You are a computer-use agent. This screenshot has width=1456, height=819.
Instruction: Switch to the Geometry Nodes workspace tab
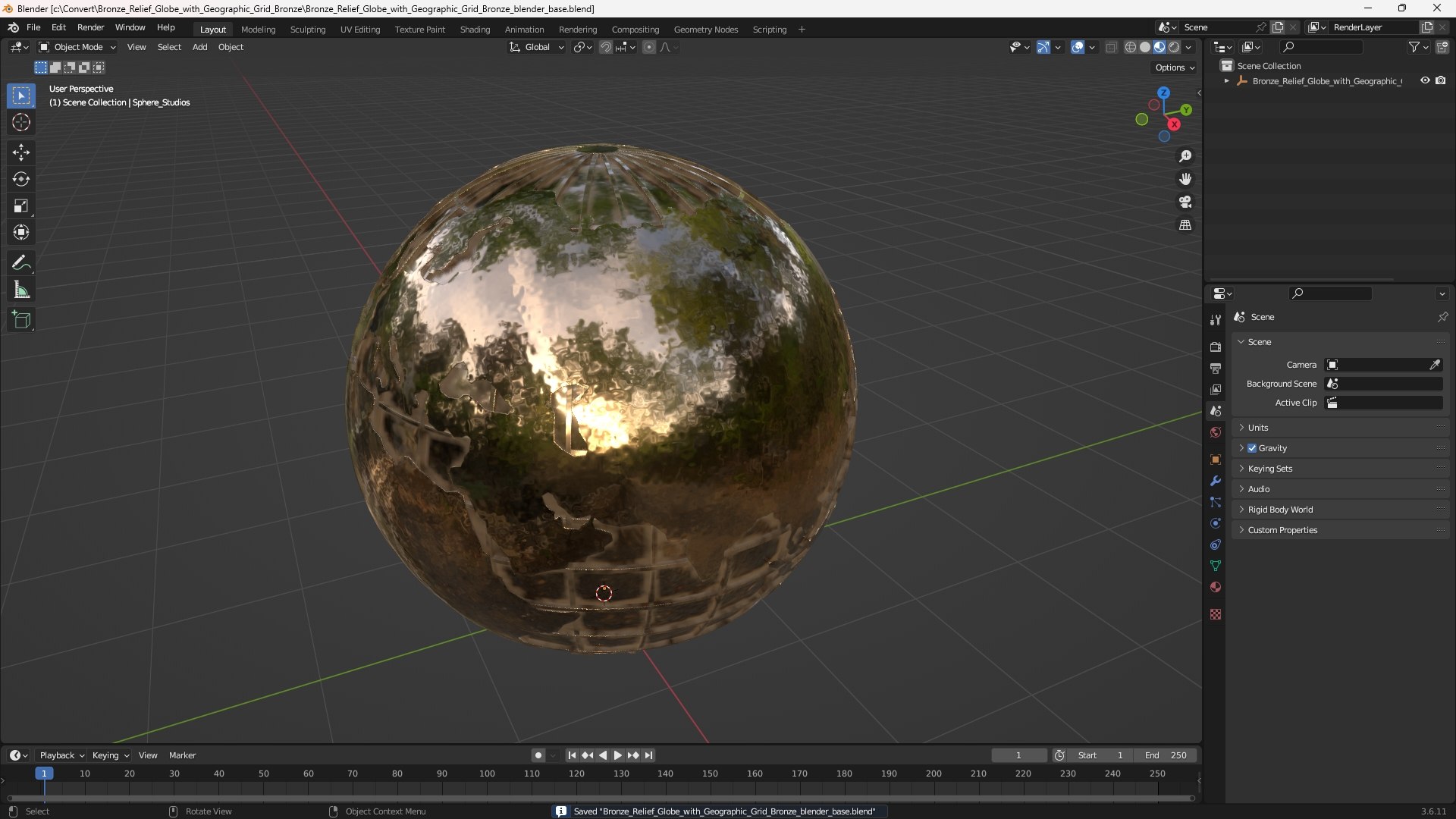(705, 30)
